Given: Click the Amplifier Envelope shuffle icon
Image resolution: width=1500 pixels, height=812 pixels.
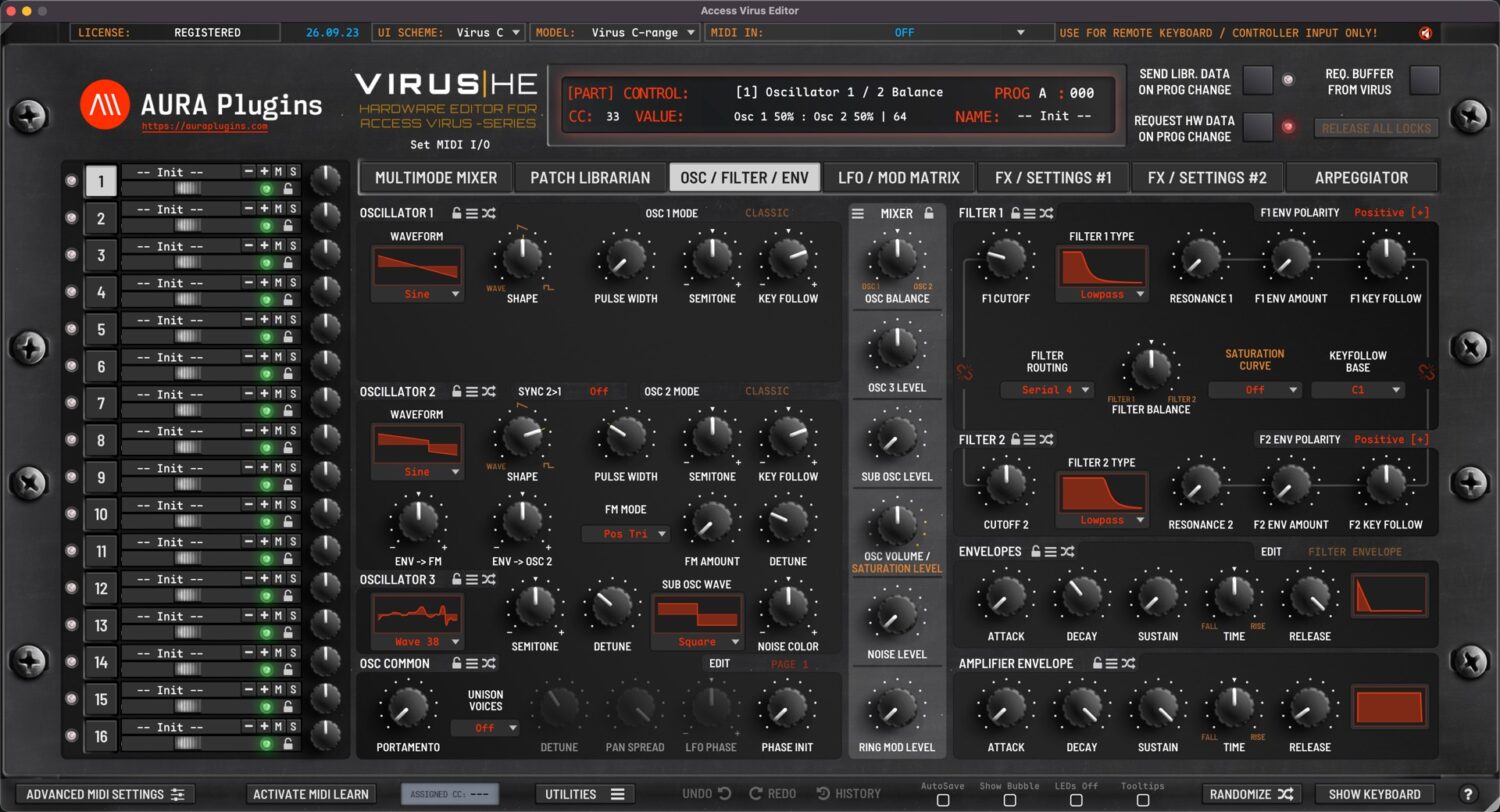Looking at the screenshot, I should [1128, 663].
